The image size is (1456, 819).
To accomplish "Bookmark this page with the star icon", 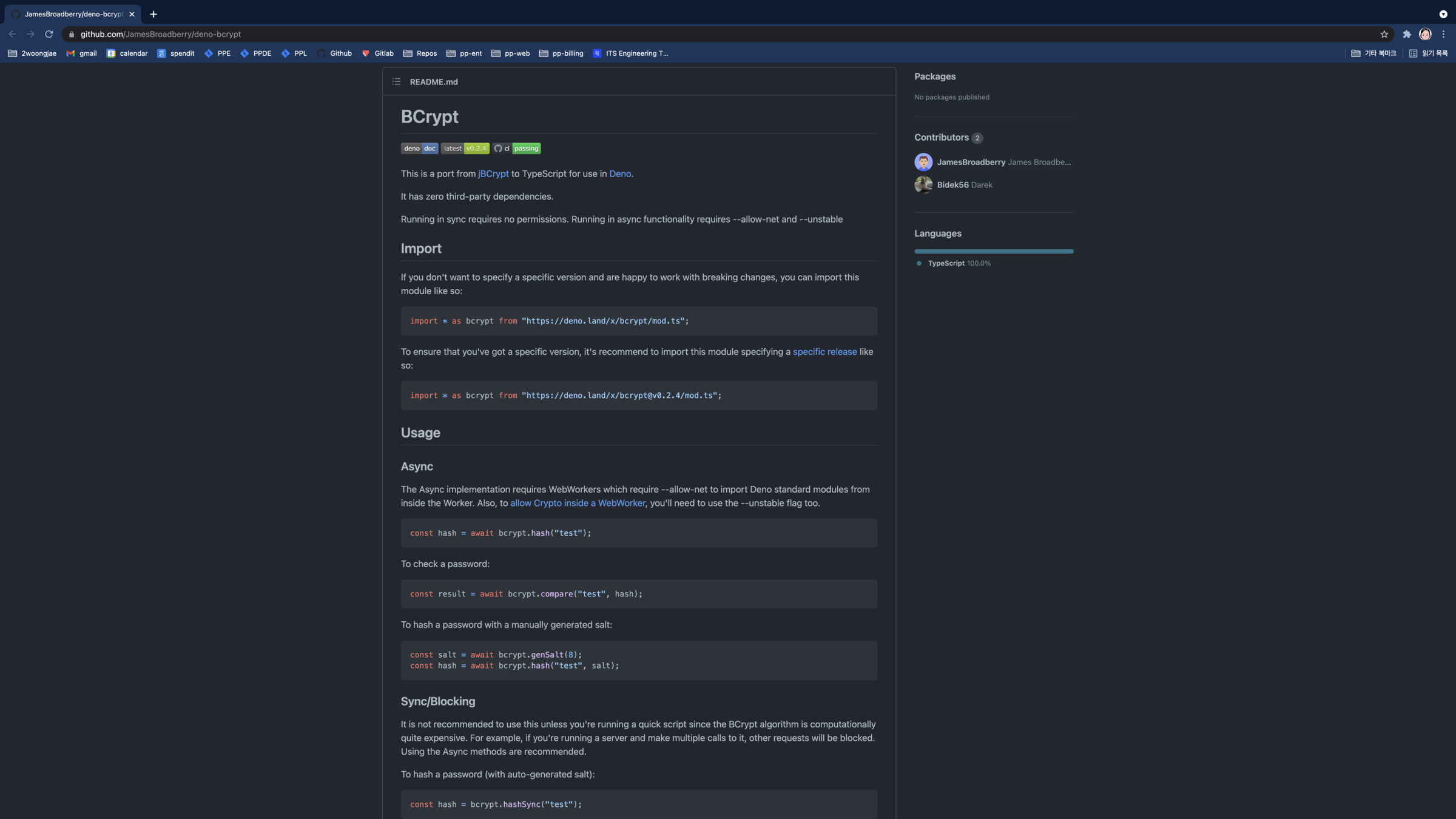I will pyautogui.click(x=1384, y=35).
